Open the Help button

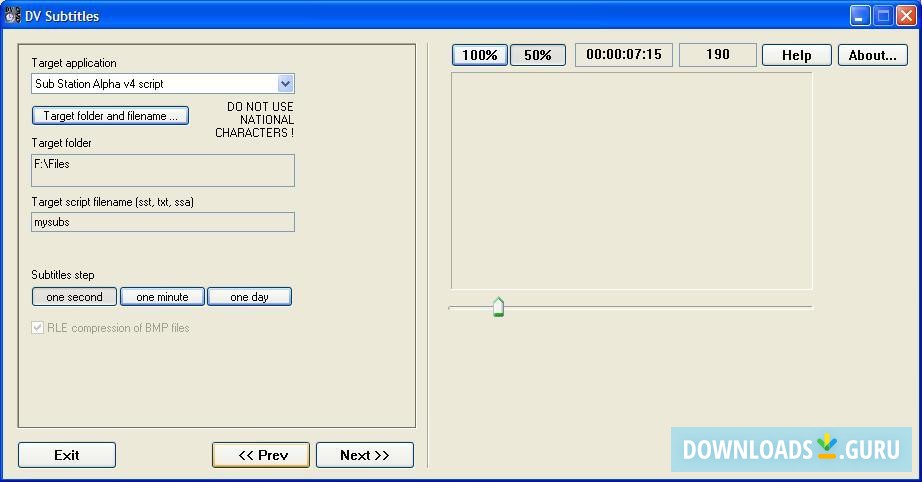coord(797,55)
